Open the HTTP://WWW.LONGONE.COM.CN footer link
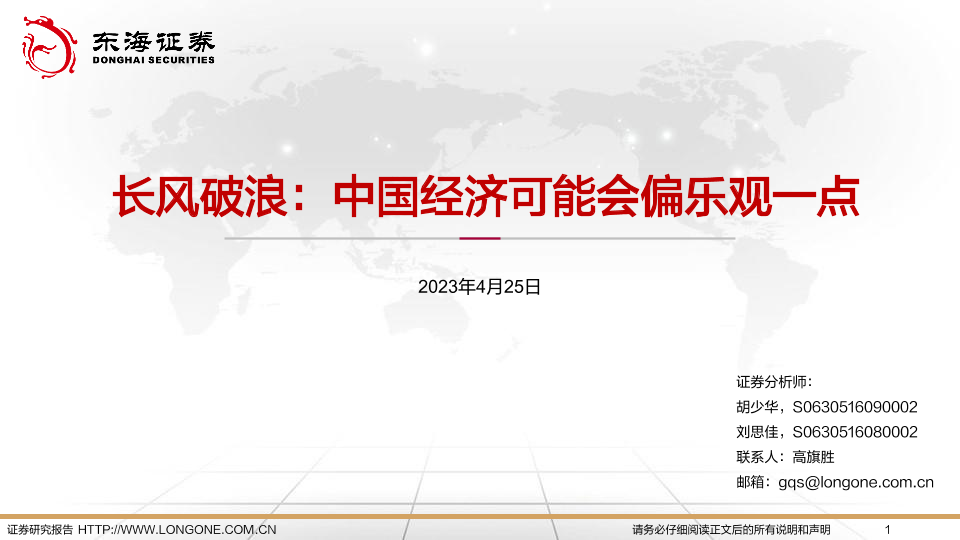This screenshot has width=960, height=540. [x=177, y=529]
